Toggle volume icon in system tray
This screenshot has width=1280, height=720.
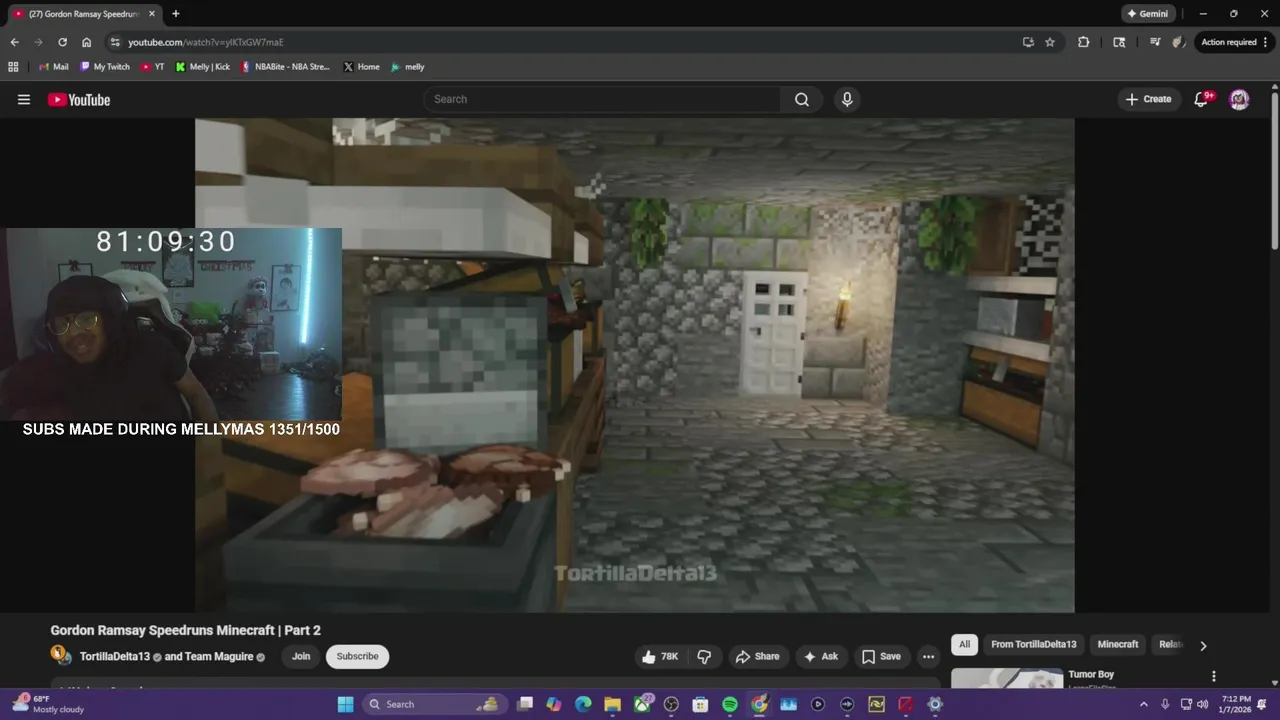pos(1205,704)
